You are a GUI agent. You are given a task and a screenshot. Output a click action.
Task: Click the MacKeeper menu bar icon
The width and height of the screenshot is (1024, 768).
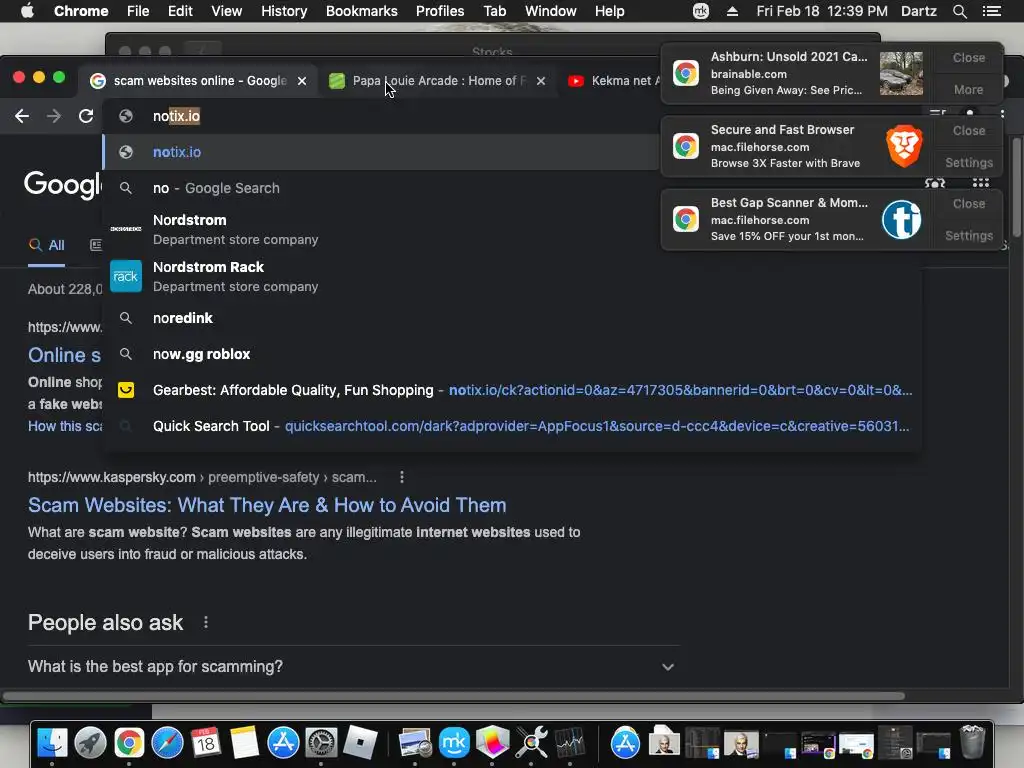coord(701,11)
